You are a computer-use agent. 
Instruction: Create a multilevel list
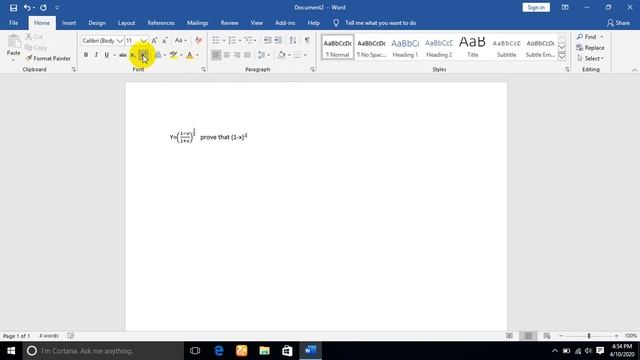point(248,40)
